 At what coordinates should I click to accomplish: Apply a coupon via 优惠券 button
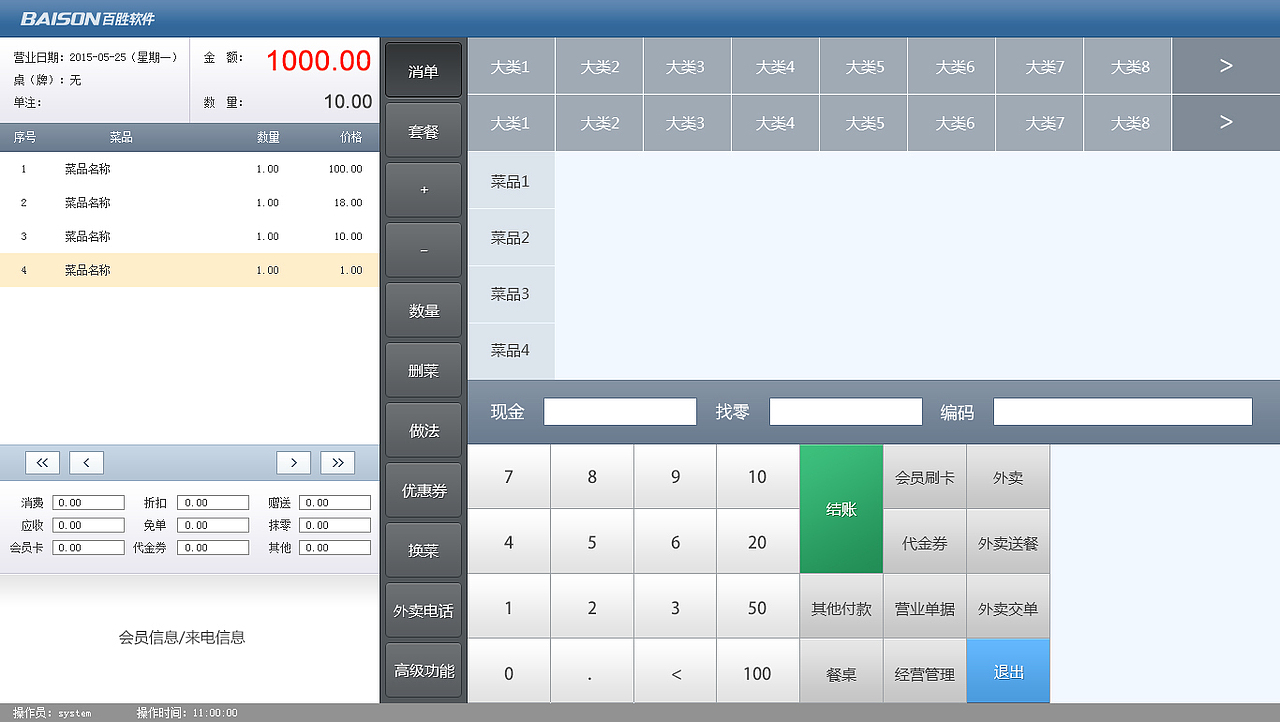coord(424,490)
